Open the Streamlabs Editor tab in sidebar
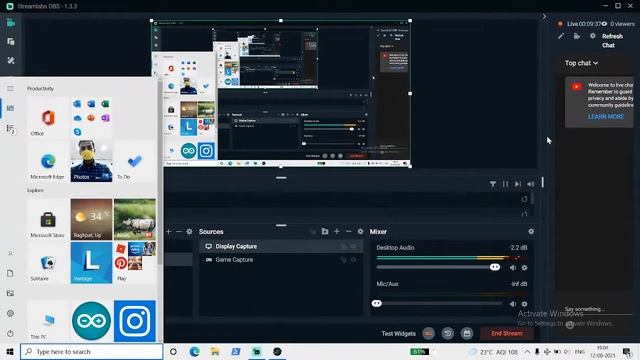 click(x=11, y=23)
